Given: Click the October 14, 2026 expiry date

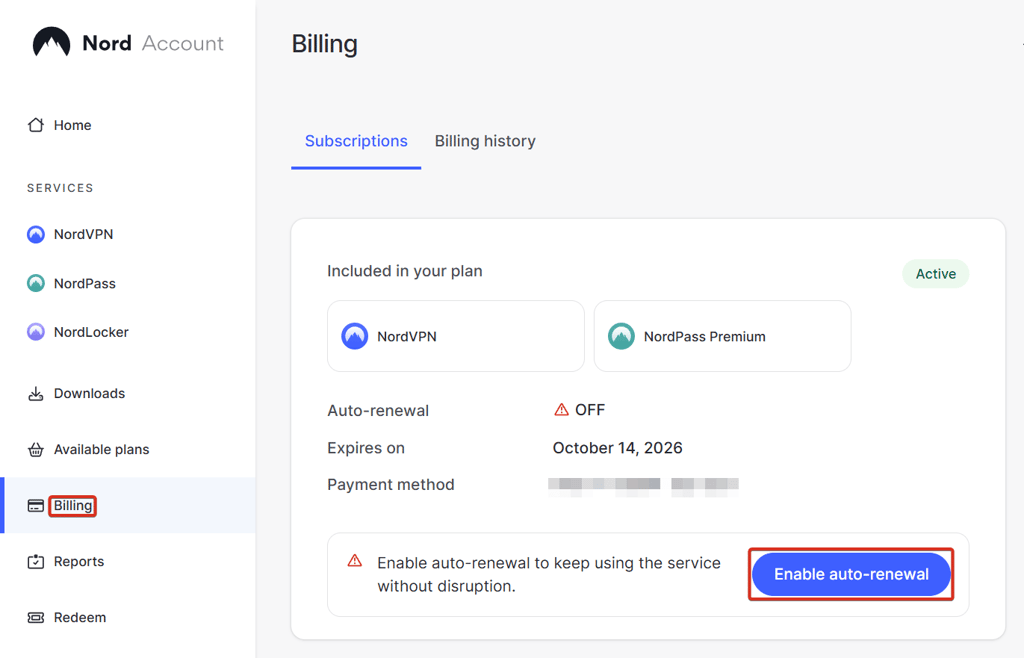Looking at the screenshot, I should [x=617, y=448].
